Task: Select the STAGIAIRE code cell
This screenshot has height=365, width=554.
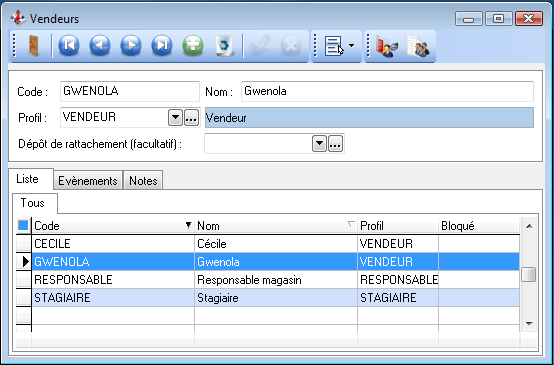Action: [113, 298]
